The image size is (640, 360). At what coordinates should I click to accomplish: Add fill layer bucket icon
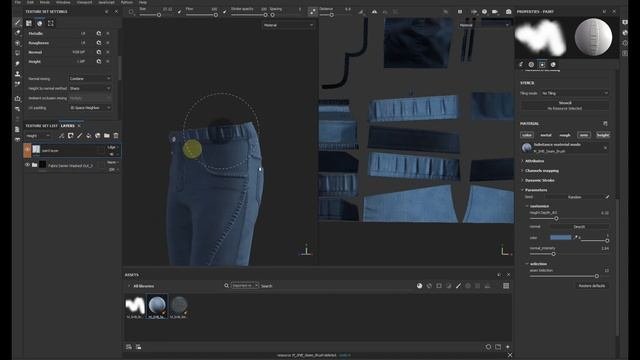[89, 136]
